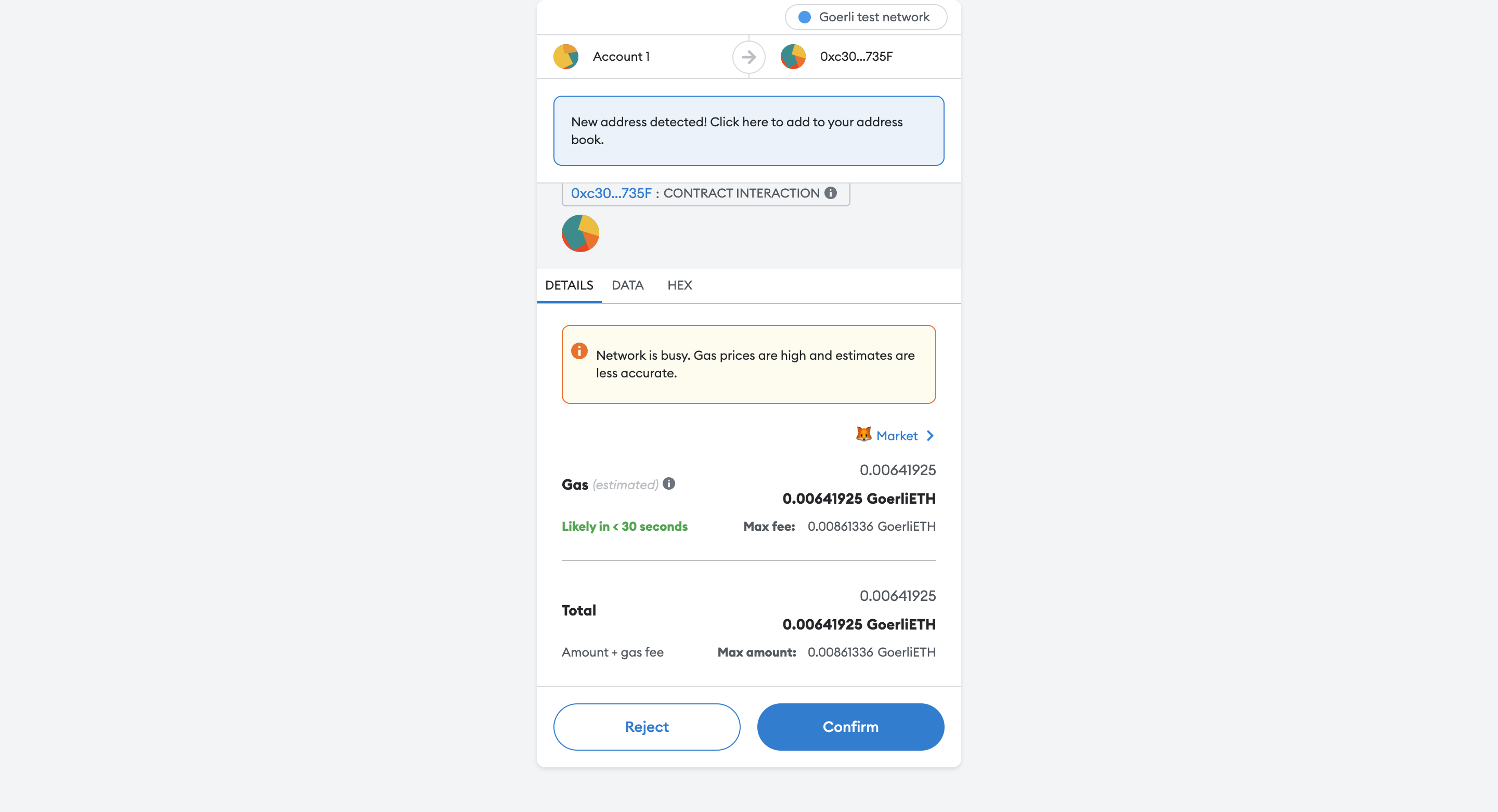The image size is (1498, 812).
Task: Click the large contract identicon
Action: pos(580,233)
